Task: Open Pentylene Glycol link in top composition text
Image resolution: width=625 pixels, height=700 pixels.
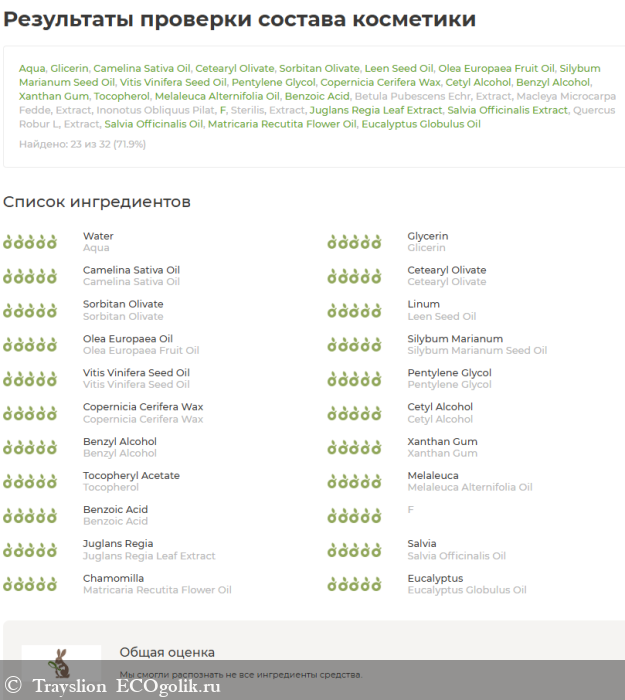Action: point(273,82)
